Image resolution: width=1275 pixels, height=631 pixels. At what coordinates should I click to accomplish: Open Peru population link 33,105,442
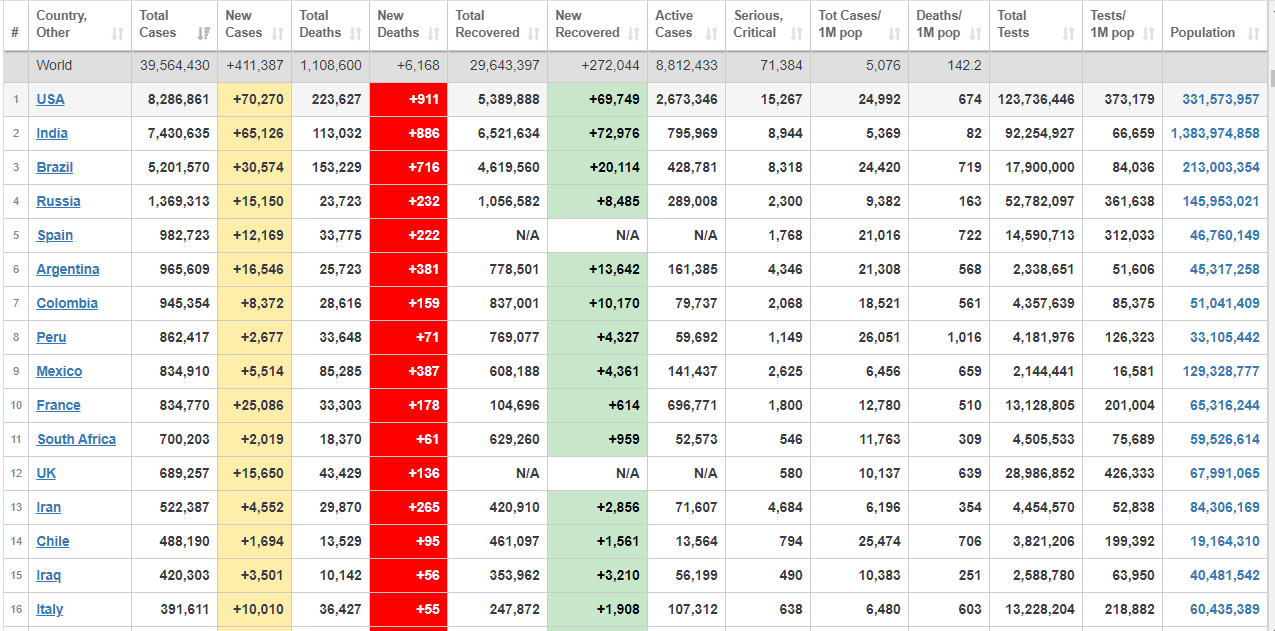coord(1225,337)
